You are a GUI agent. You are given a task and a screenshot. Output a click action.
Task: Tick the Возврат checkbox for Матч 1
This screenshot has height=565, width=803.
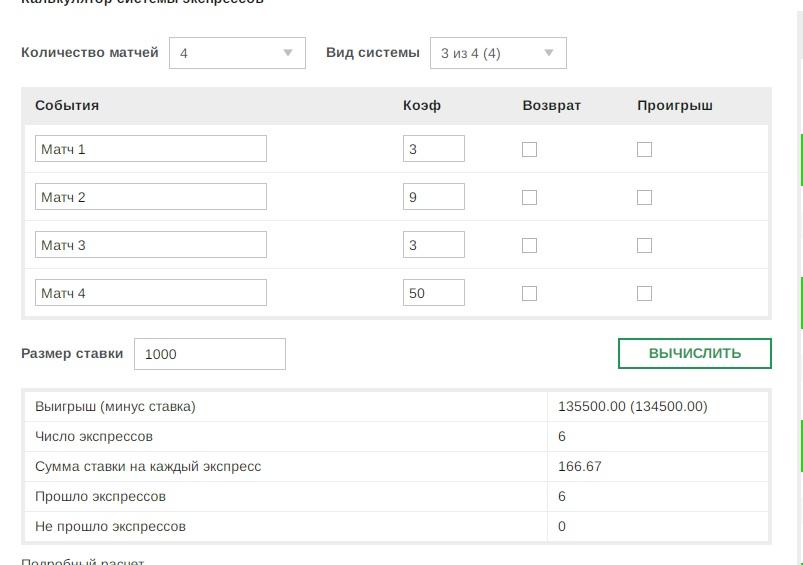[x=529, y=150]
